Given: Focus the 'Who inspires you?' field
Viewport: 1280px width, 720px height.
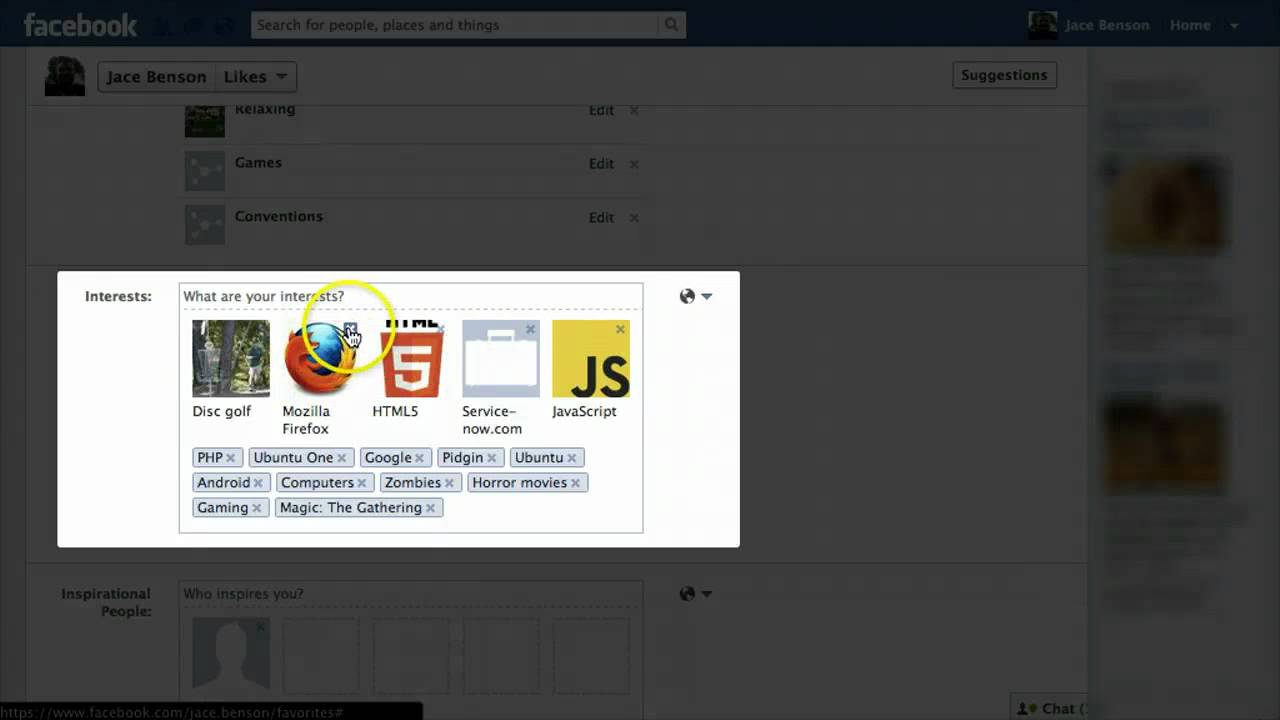Looking at the screenshot, I should (410, 594).
